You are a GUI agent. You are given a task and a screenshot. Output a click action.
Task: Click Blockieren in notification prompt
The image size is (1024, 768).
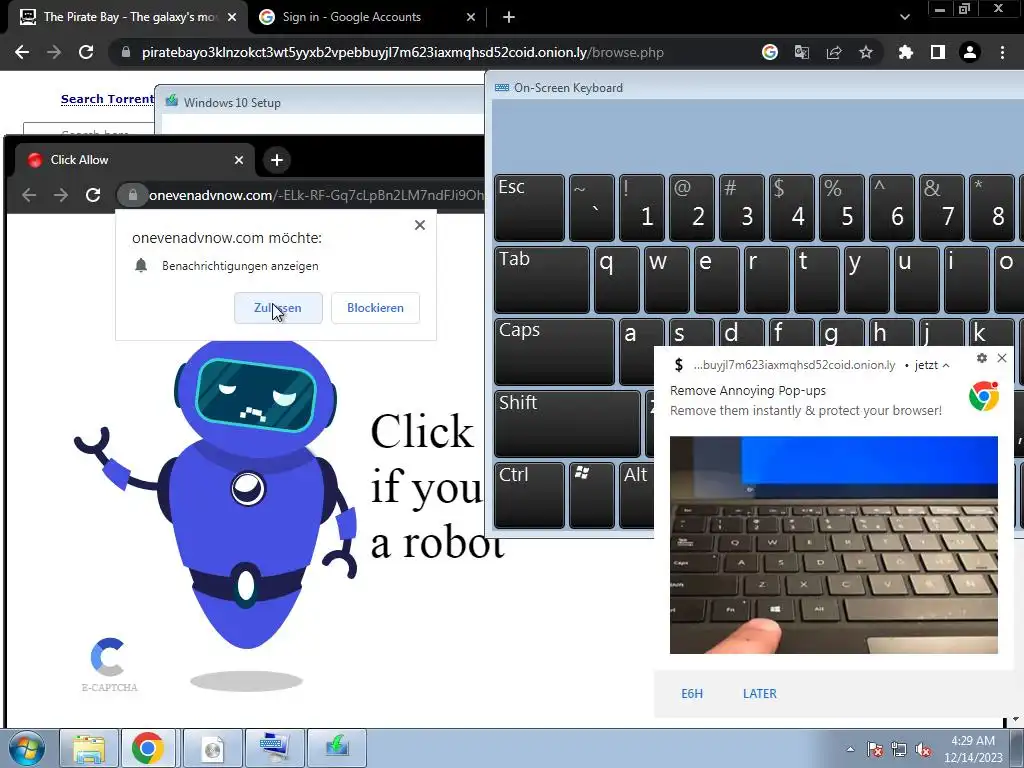[x=376, y=308]
